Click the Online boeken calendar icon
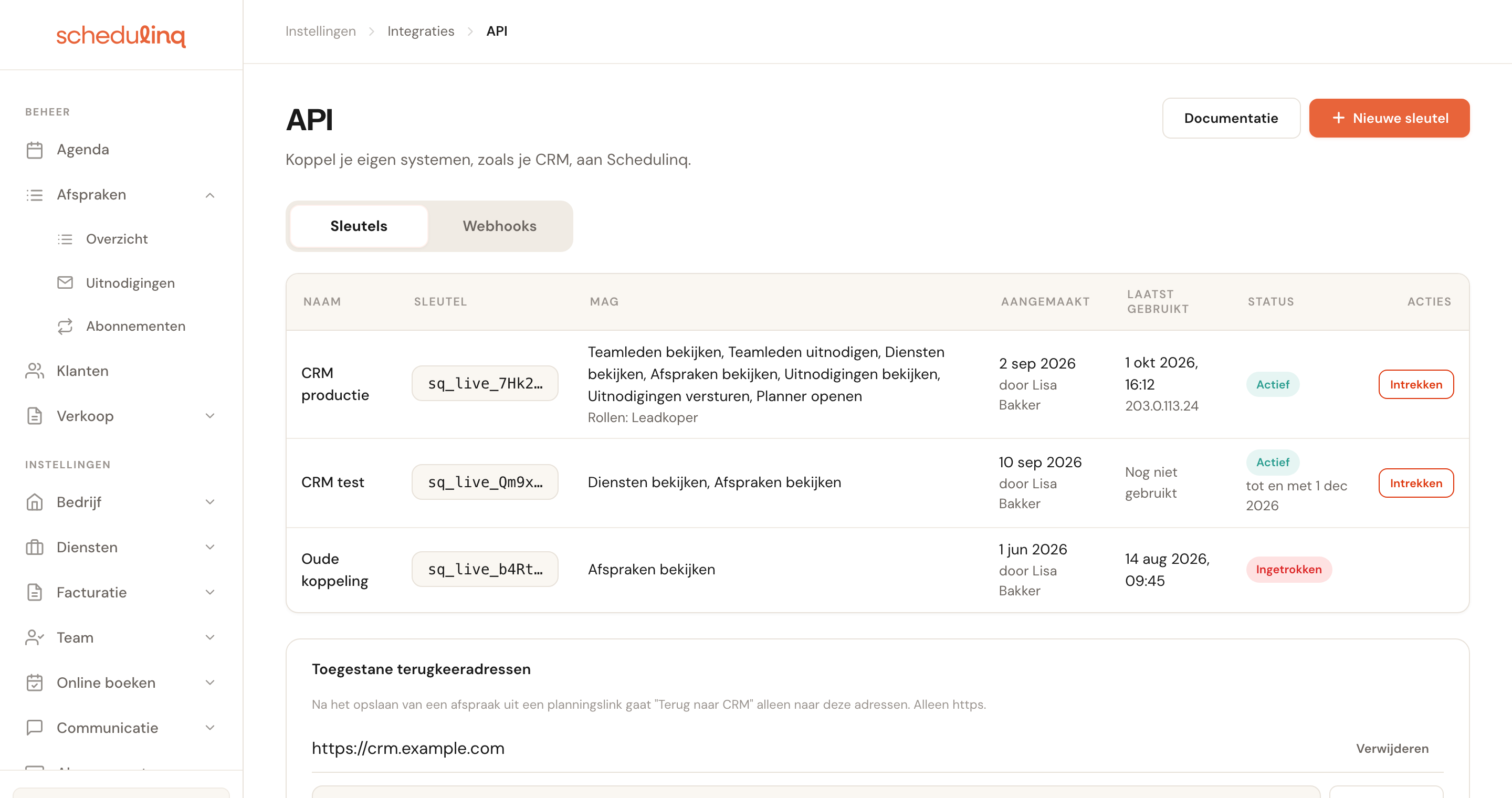 (35, 683)
